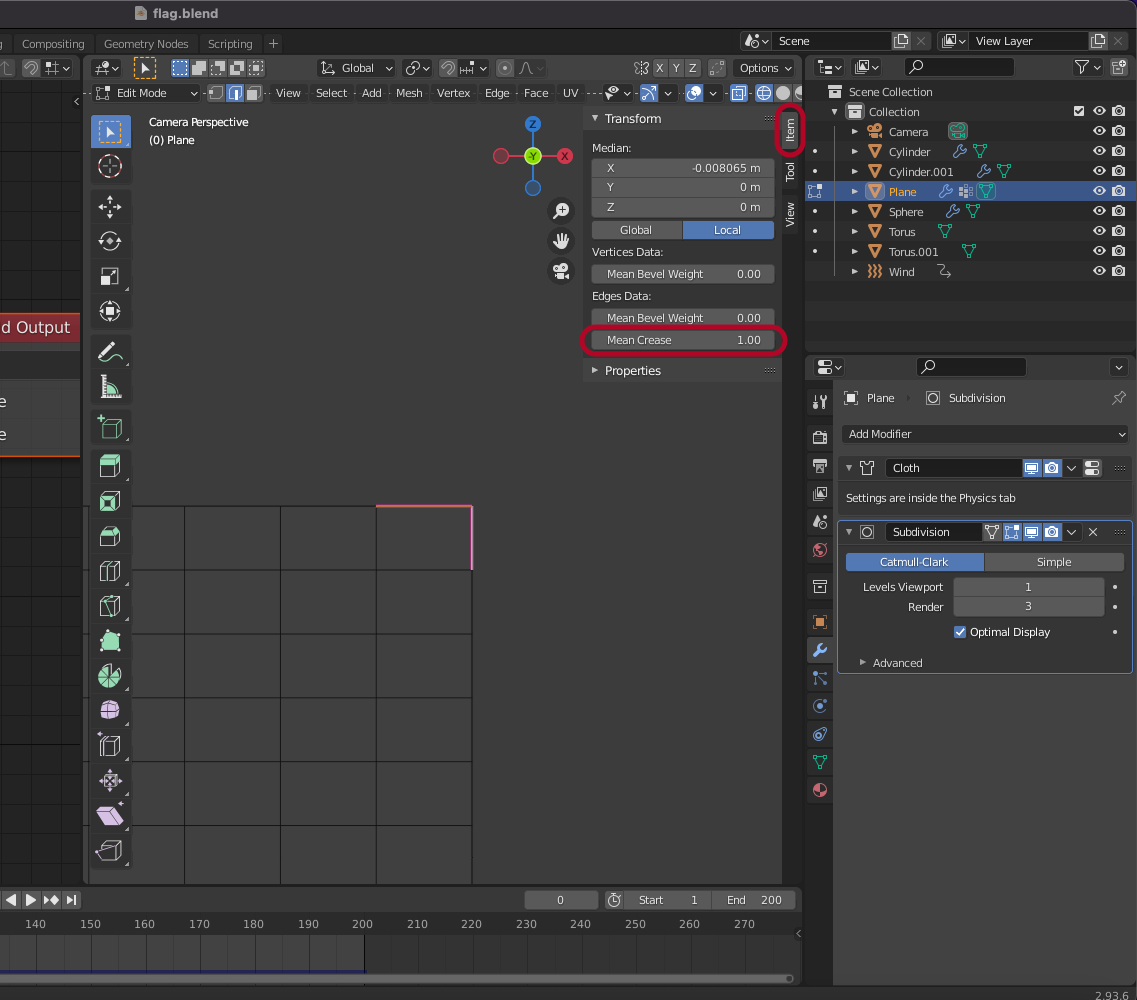This screenshot has width=1137, height=1000.
Task: Select Local median coordinates
Action: (727, 230)
